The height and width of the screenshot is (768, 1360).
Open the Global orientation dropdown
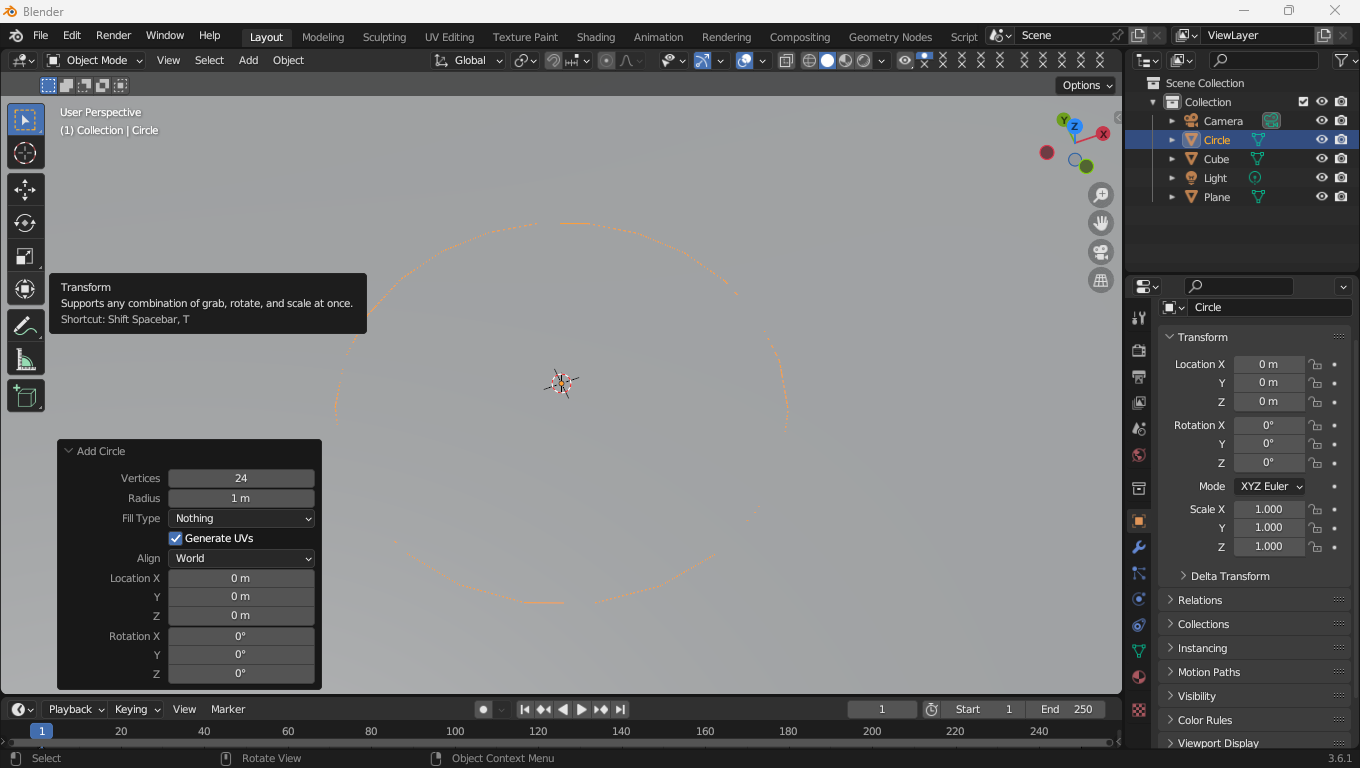469,60
